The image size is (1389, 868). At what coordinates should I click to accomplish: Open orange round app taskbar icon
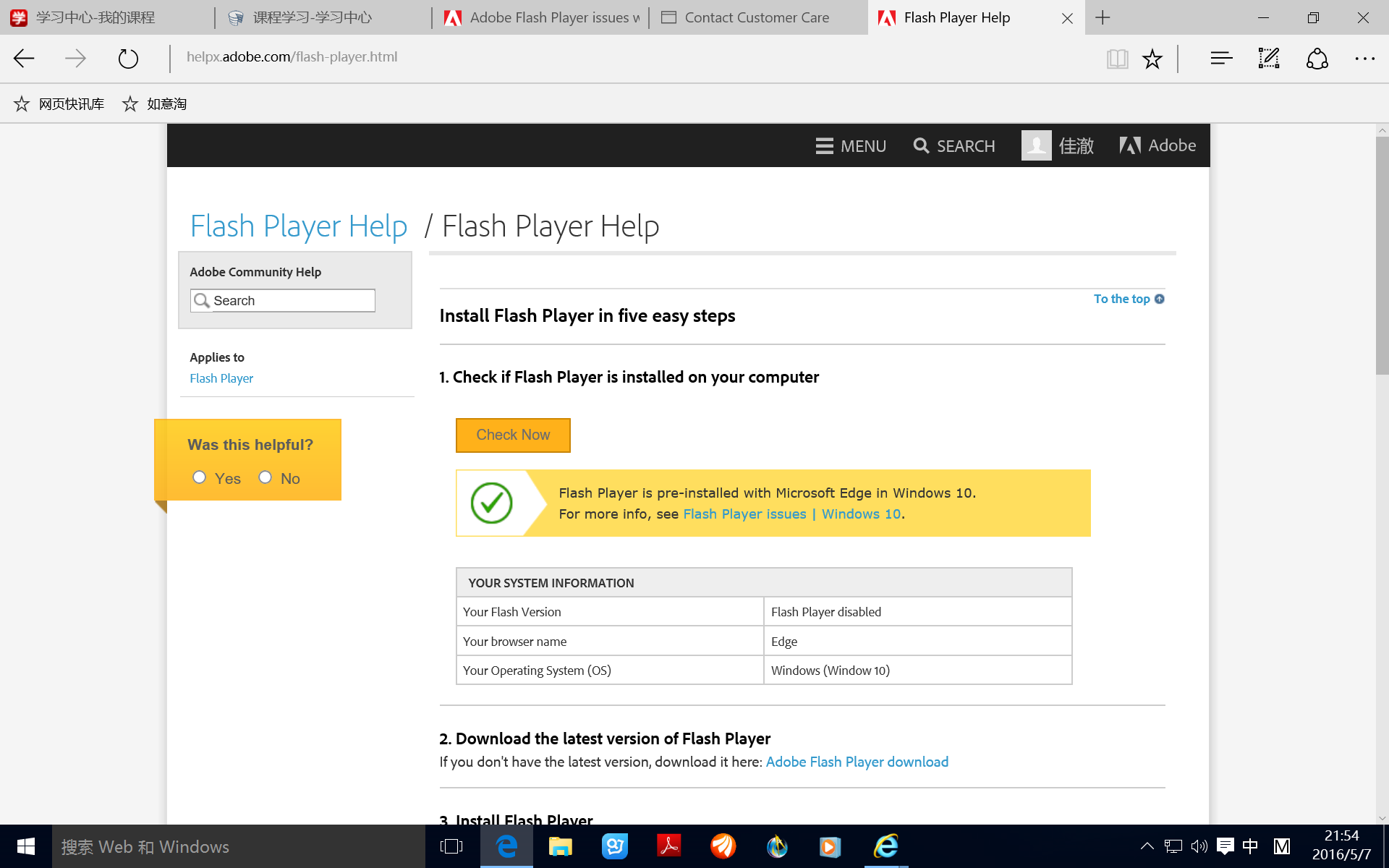coord(723,846)
